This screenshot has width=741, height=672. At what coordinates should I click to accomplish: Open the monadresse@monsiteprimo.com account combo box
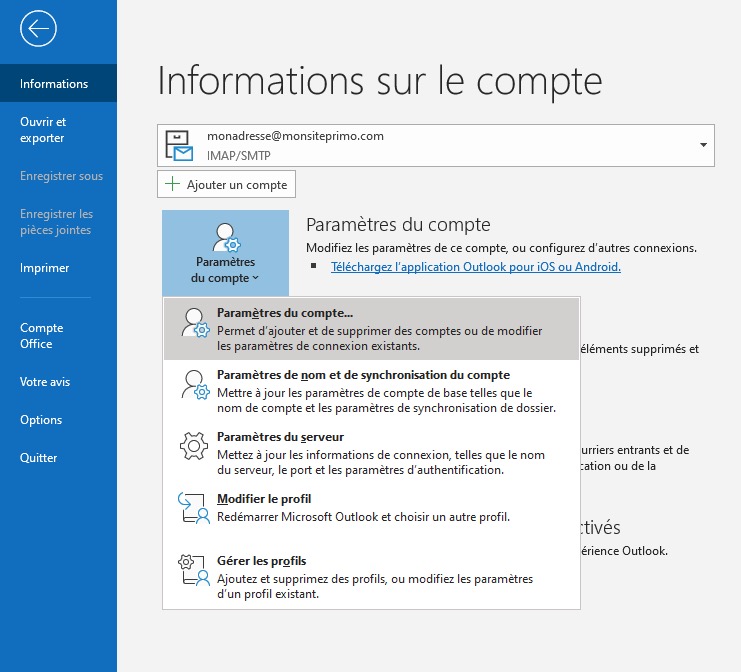435,145
